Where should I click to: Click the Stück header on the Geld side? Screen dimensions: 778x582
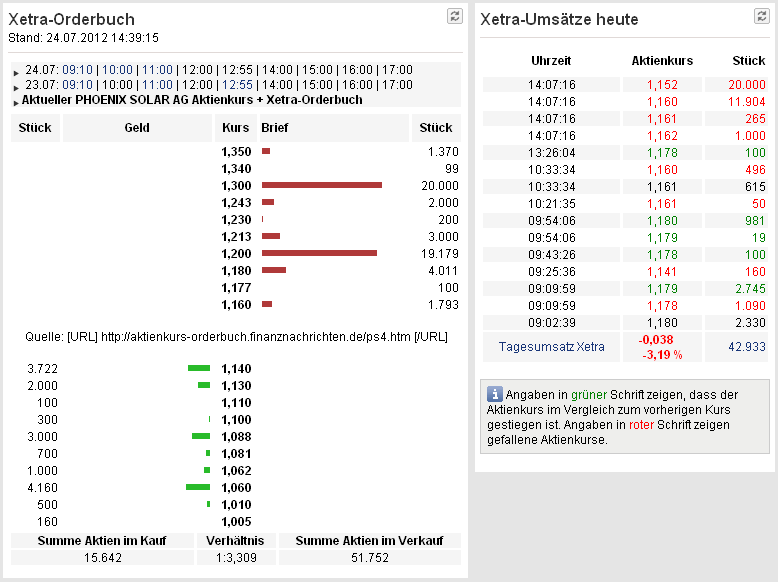(x=35, y=128)
